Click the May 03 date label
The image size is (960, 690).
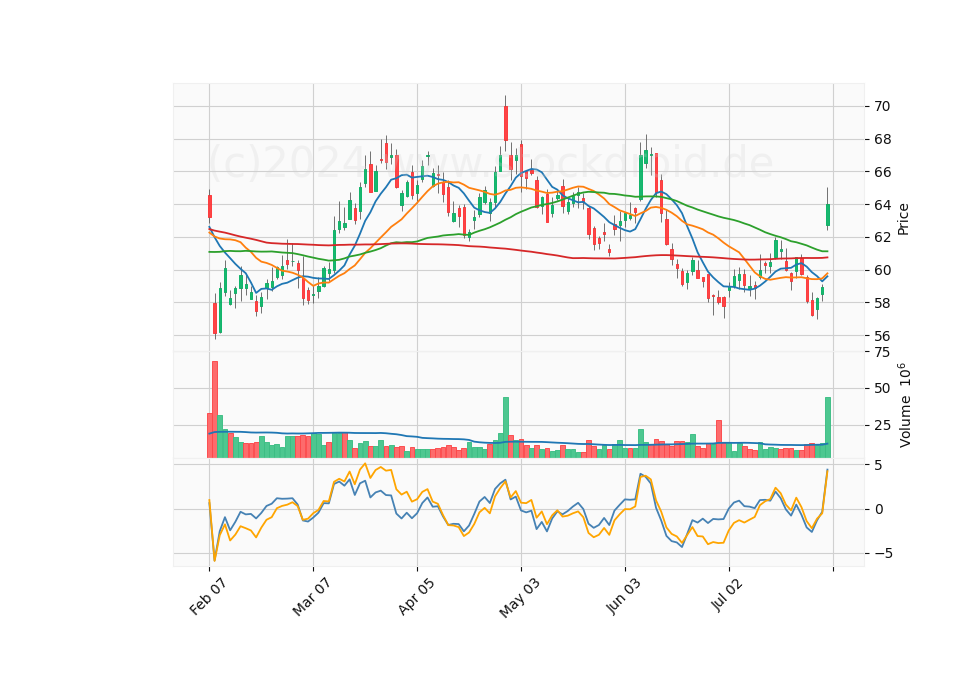click(x=520, y=598)
